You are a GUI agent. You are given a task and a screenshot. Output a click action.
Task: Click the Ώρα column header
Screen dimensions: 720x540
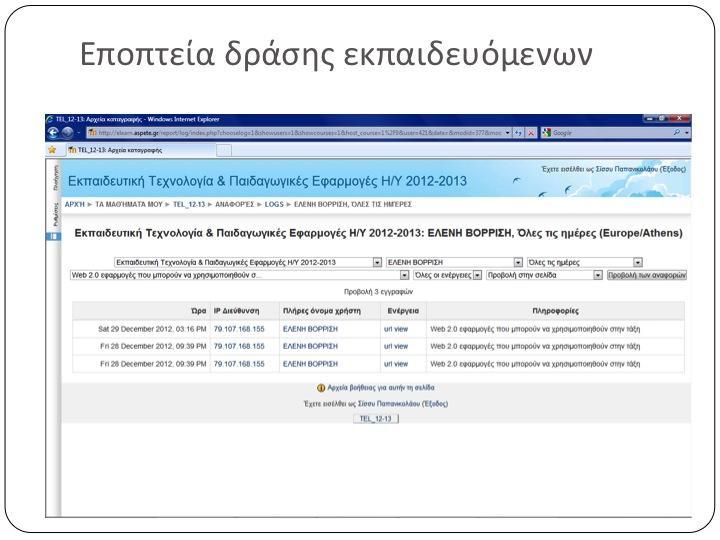click(198, 311)
